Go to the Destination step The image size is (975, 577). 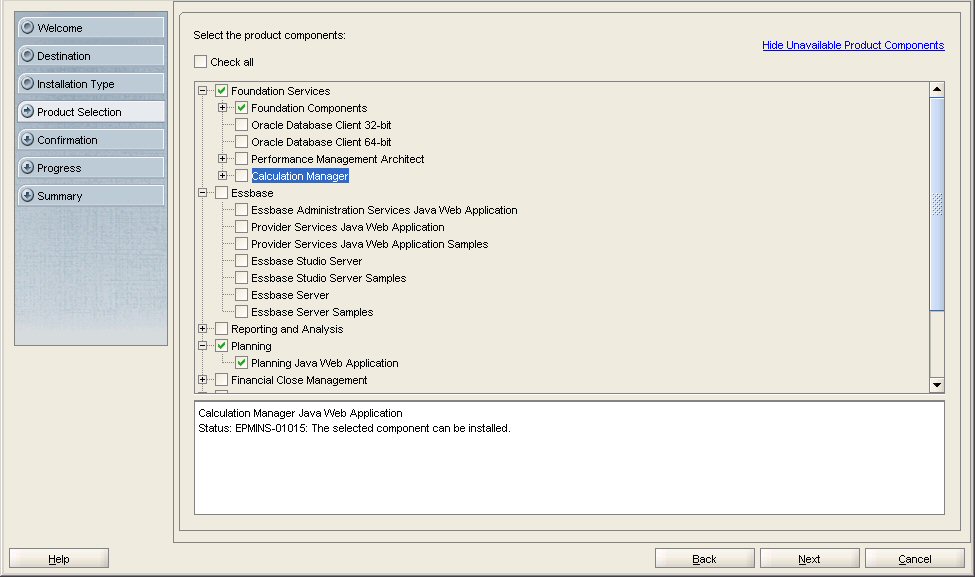coord(91,55)
